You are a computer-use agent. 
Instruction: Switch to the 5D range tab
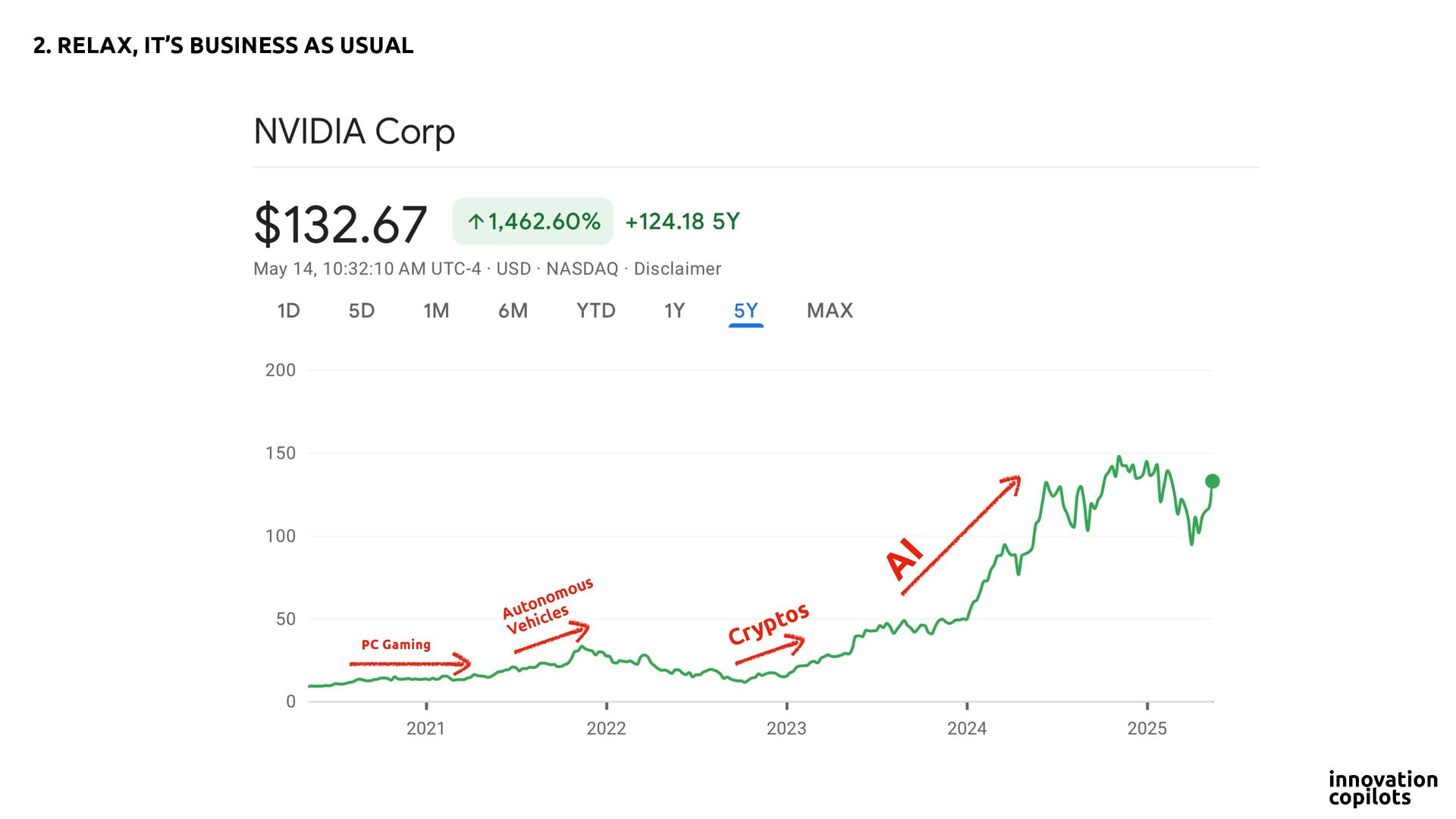tap(362, 311)
